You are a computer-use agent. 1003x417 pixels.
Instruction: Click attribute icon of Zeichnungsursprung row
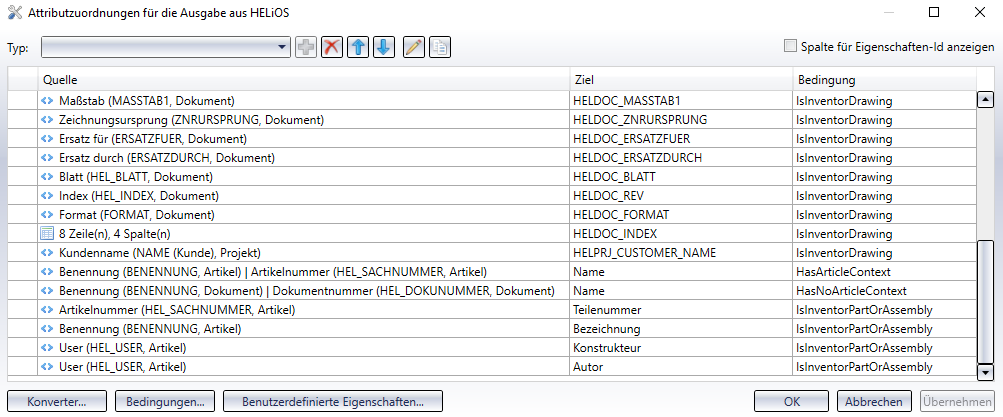point(47,120)
